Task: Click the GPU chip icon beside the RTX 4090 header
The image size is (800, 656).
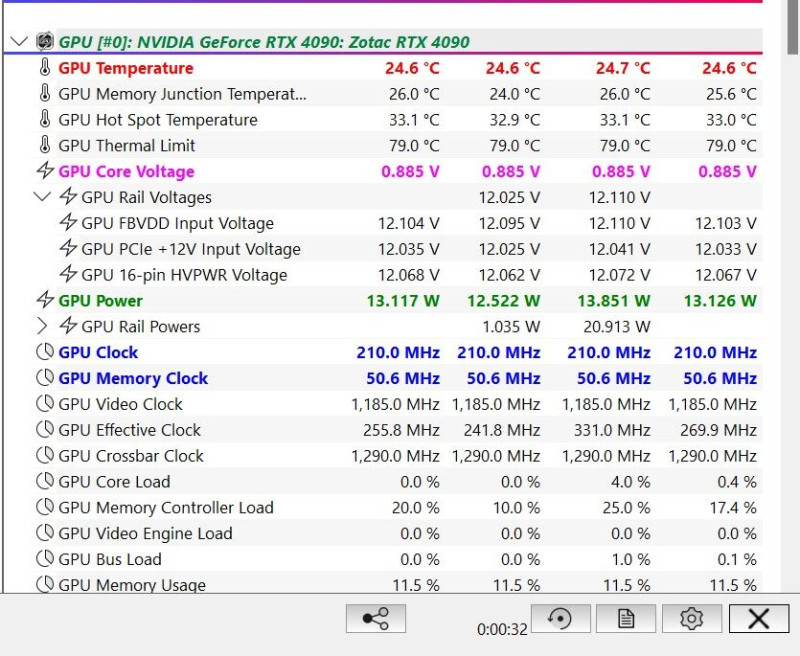Action: pyautogui.click(x=45, y=41)
